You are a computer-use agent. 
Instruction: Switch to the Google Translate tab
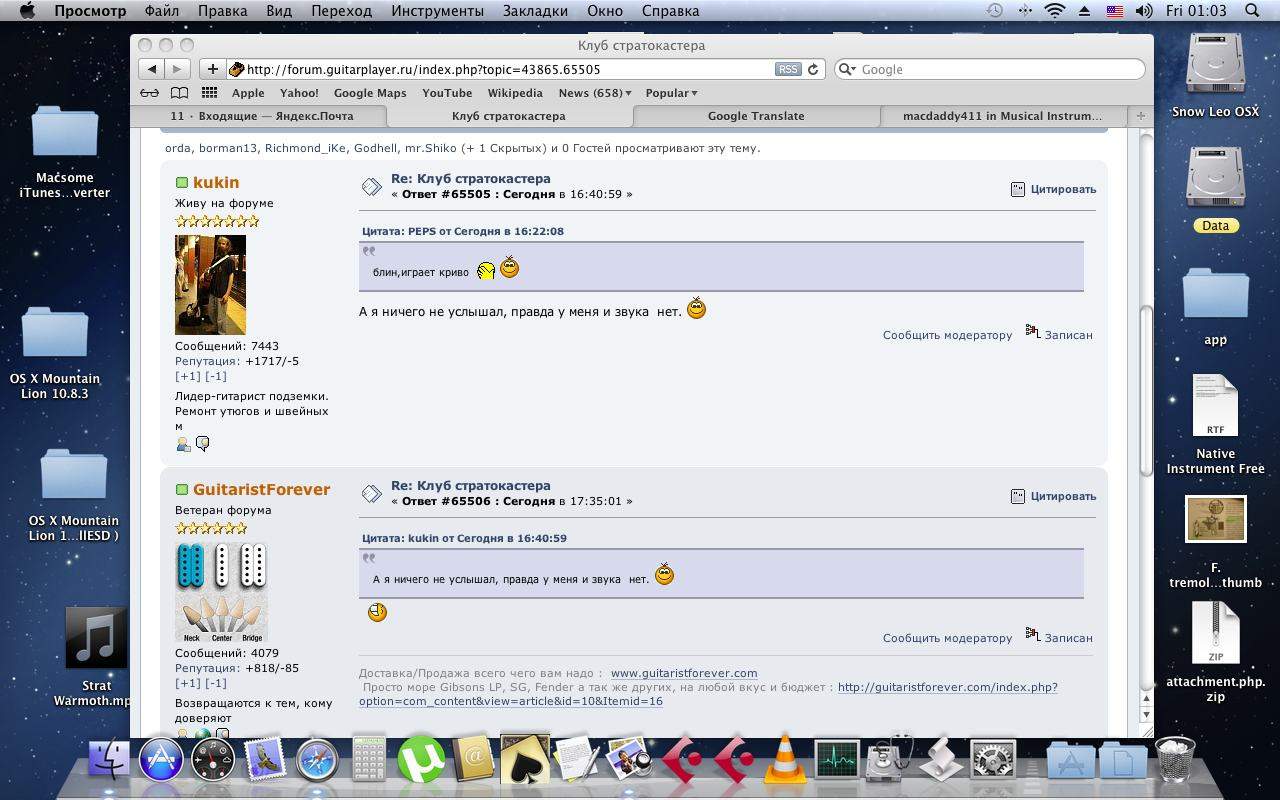756,116
